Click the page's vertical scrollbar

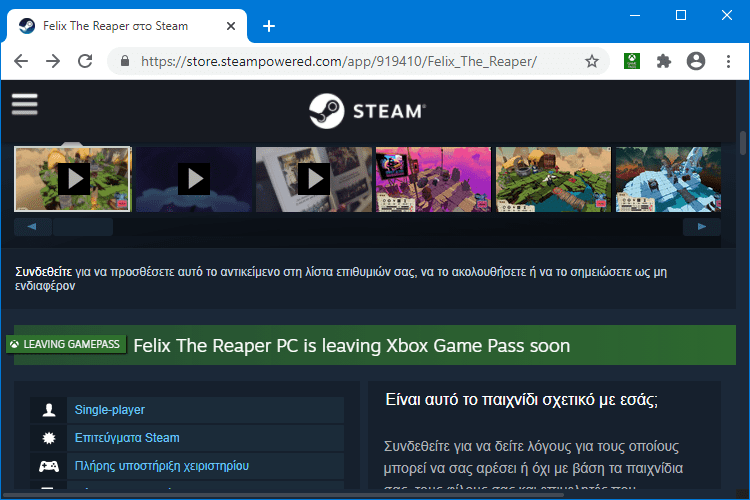(743, 143)
